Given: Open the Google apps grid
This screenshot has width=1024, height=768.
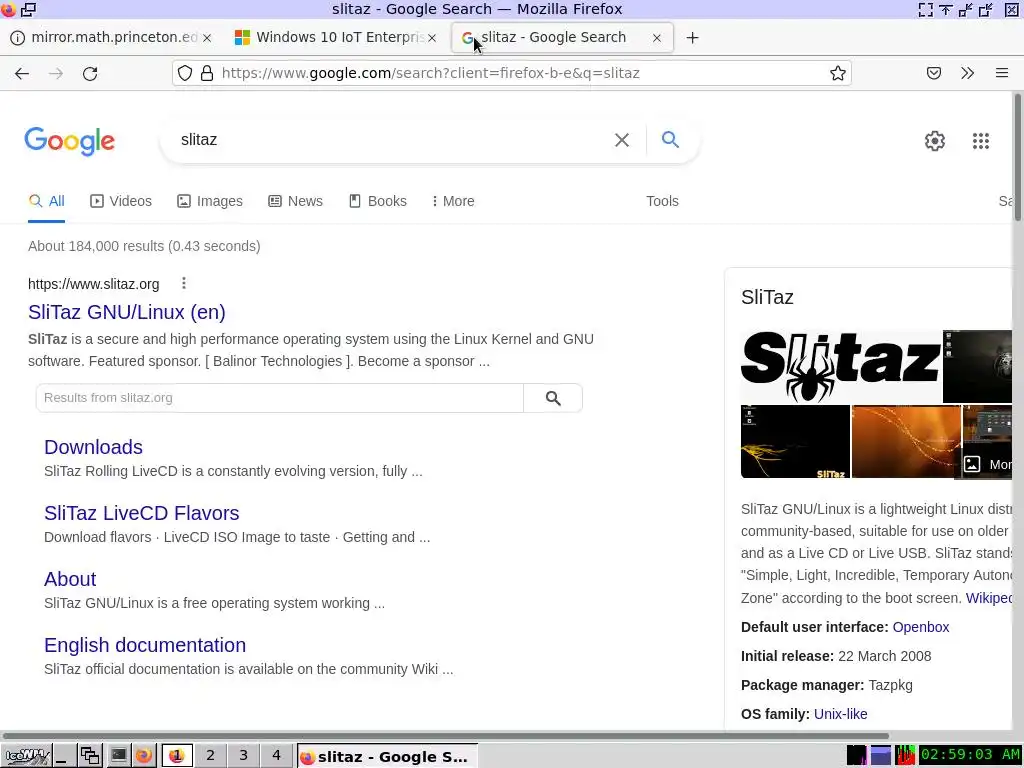Looking at the screenshot, I should click(x=981, y=140).
